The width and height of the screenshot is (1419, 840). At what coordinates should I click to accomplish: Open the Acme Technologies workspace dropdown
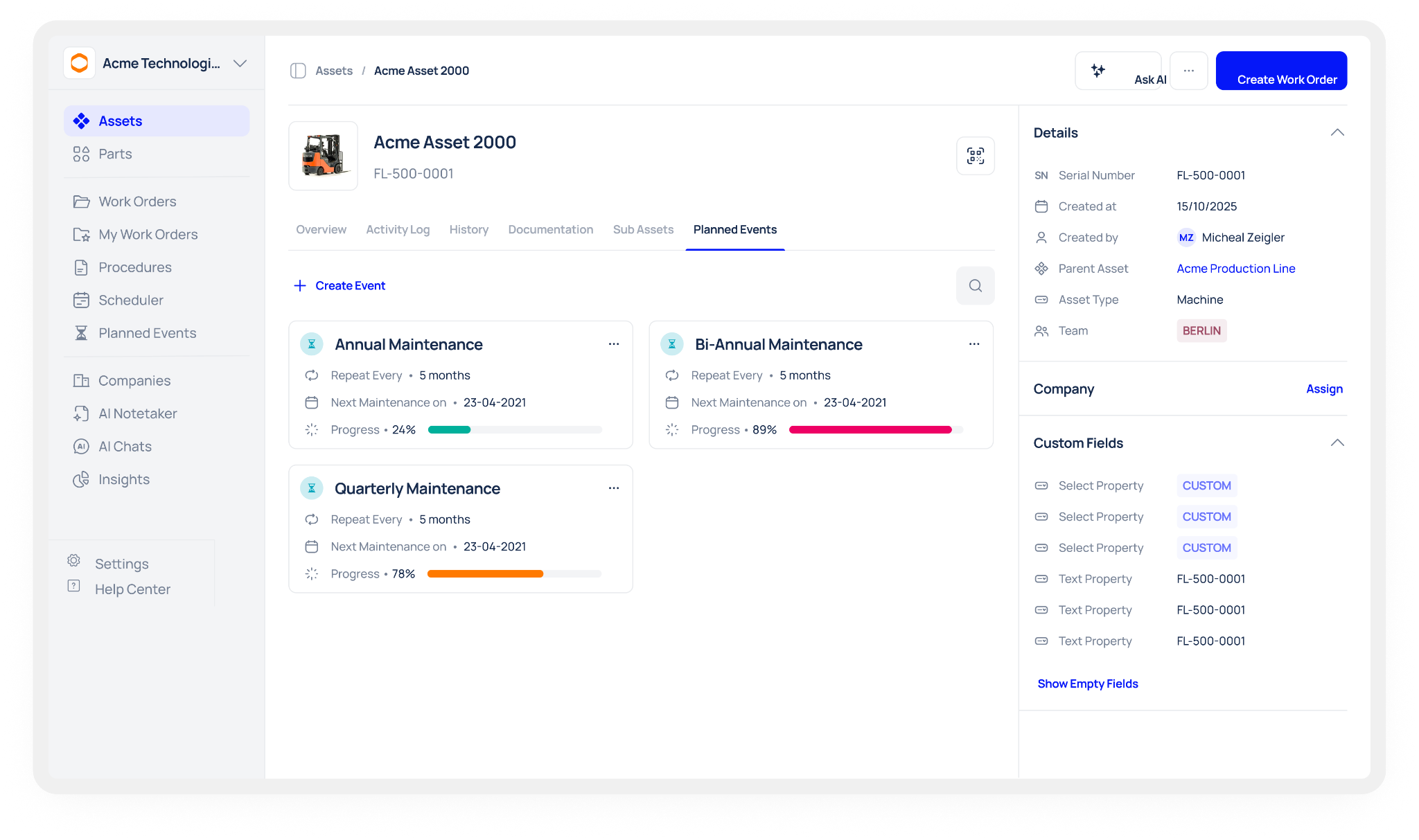click(x=240, y=63)
